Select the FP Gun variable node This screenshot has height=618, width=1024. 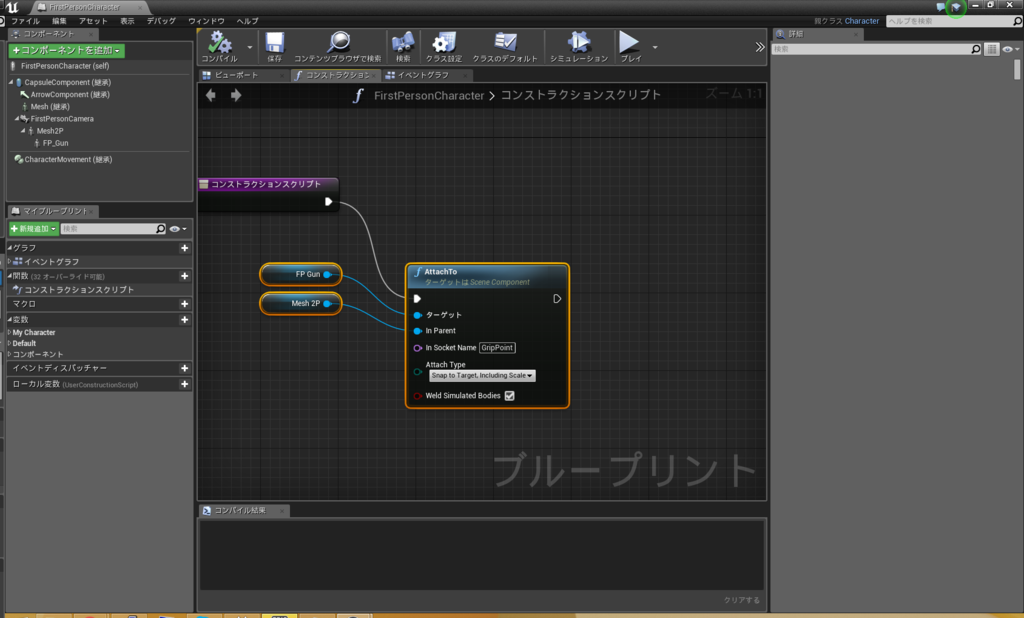[301, 274]
